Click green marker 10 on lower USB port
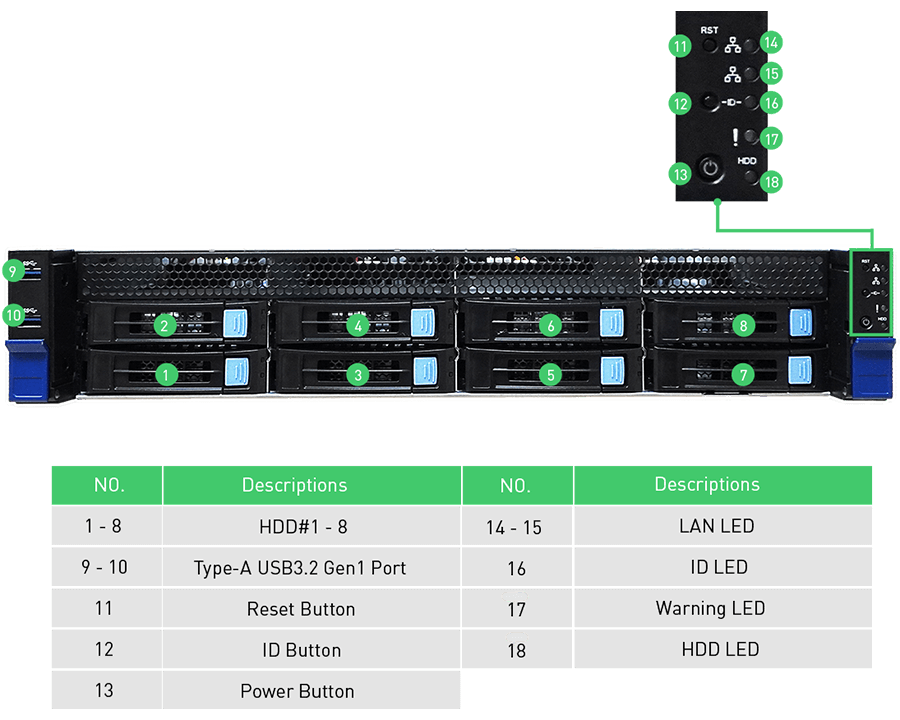This screenshot has width=900, height=720. pos(13,314)
